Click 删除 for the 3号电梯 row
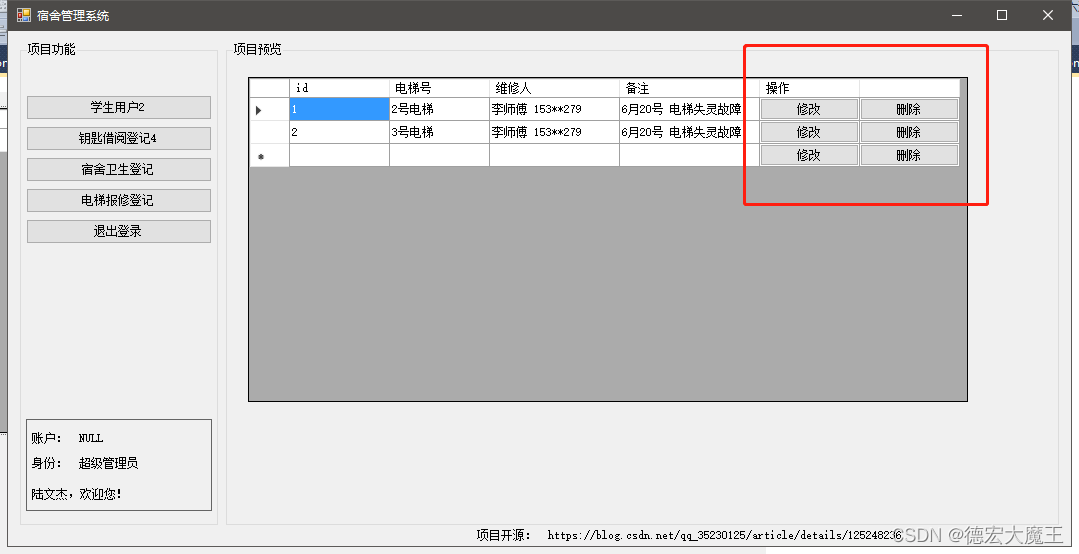The height and width of the screenshot is (554, 1079). click(x=909, y=132)
